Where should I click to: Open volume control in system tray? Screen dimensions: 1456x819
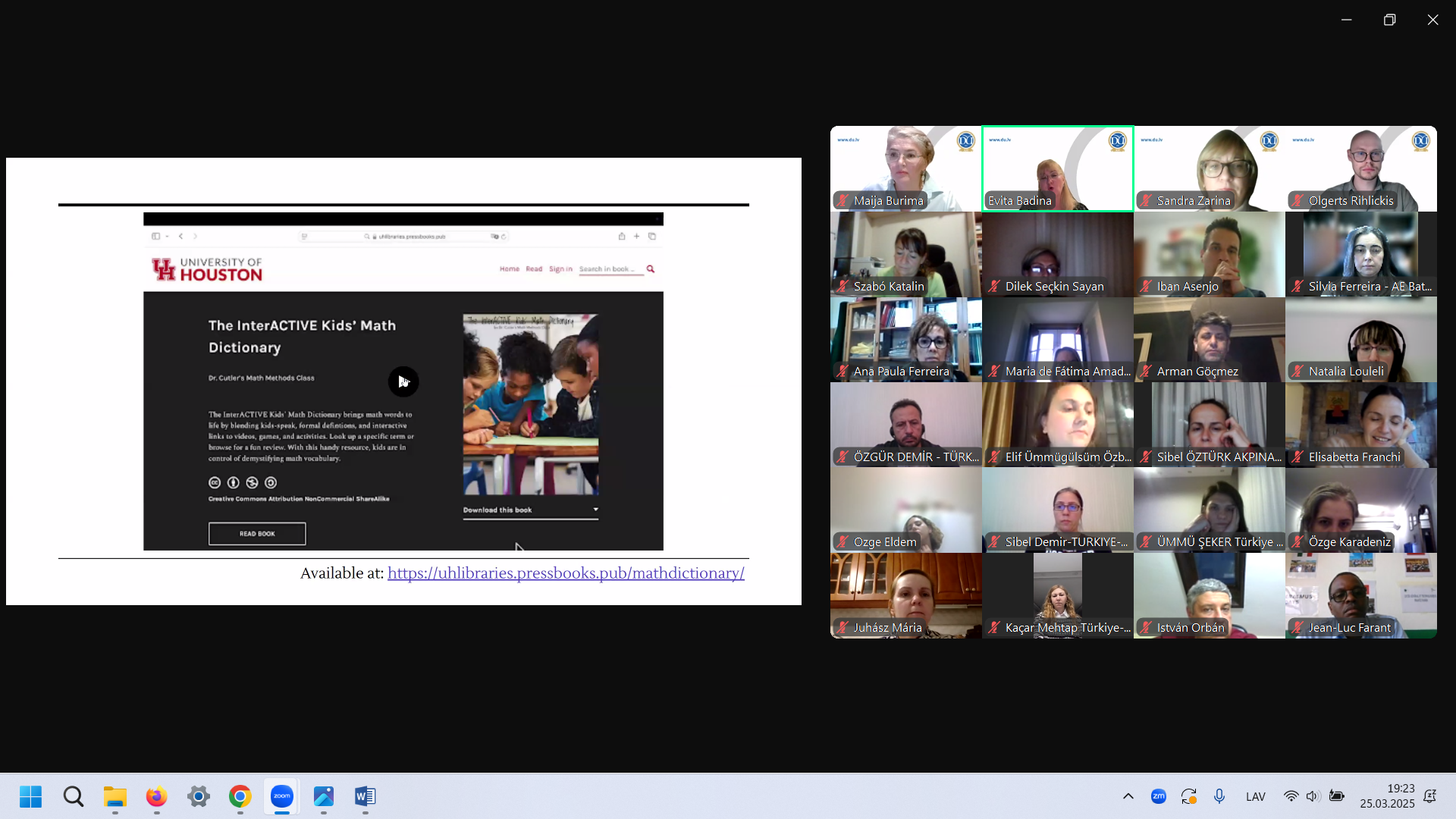1313,796
